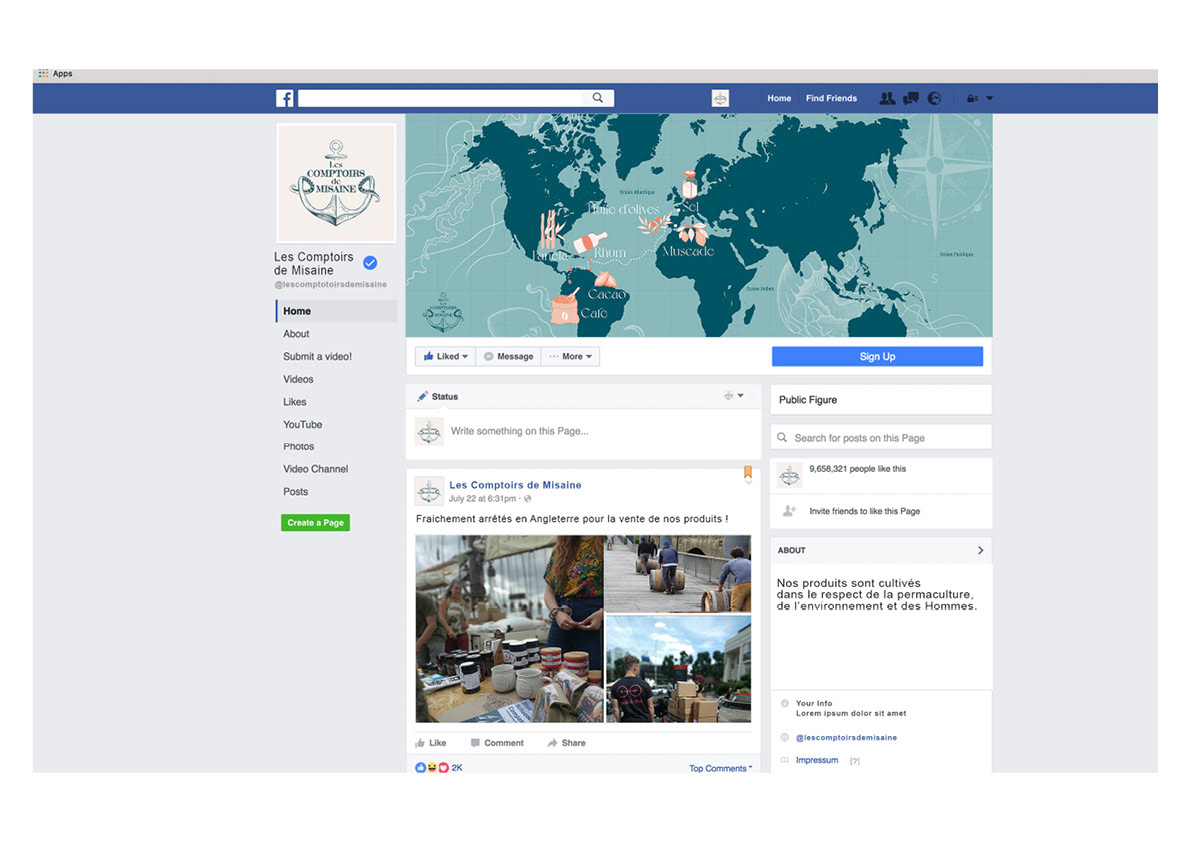Open Submit a video! in sidebar

point(317,357)
